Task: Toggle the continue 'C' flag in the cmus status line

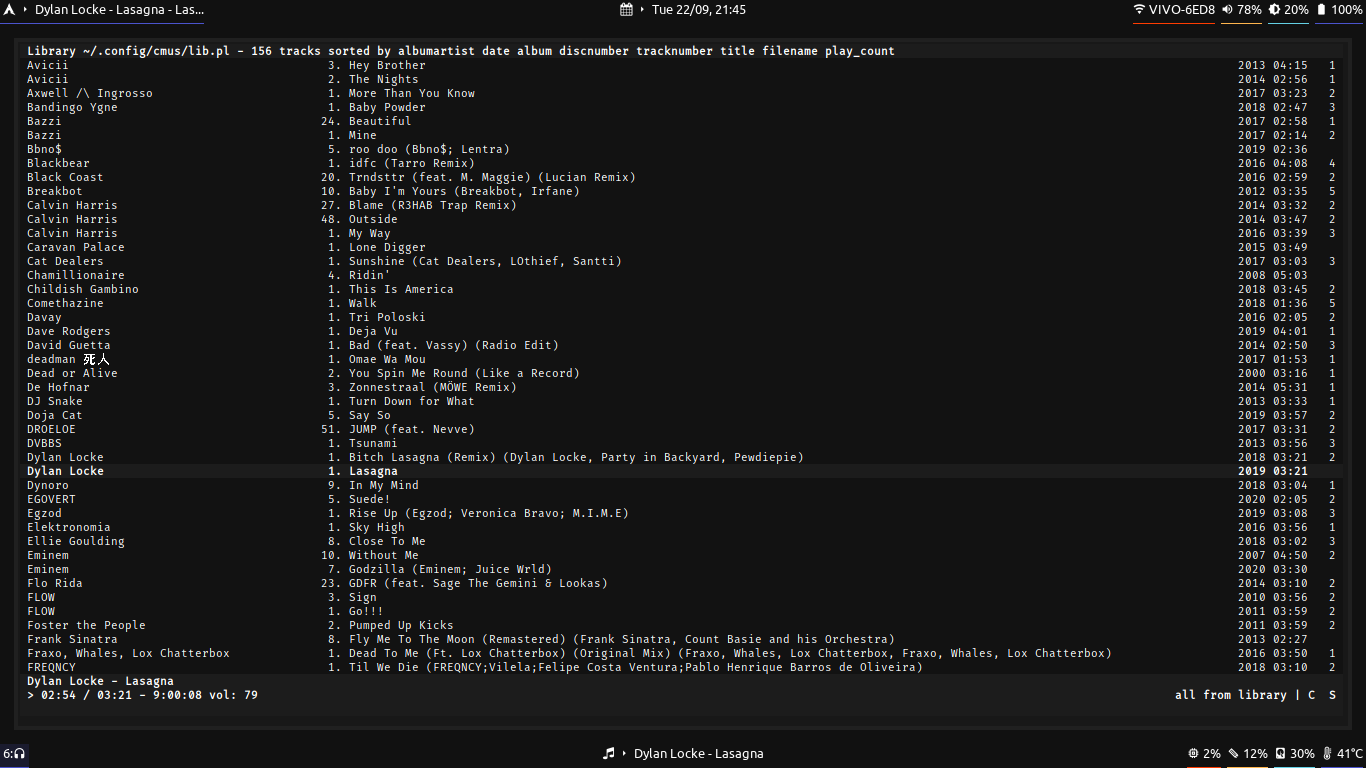Action: 1312,695
